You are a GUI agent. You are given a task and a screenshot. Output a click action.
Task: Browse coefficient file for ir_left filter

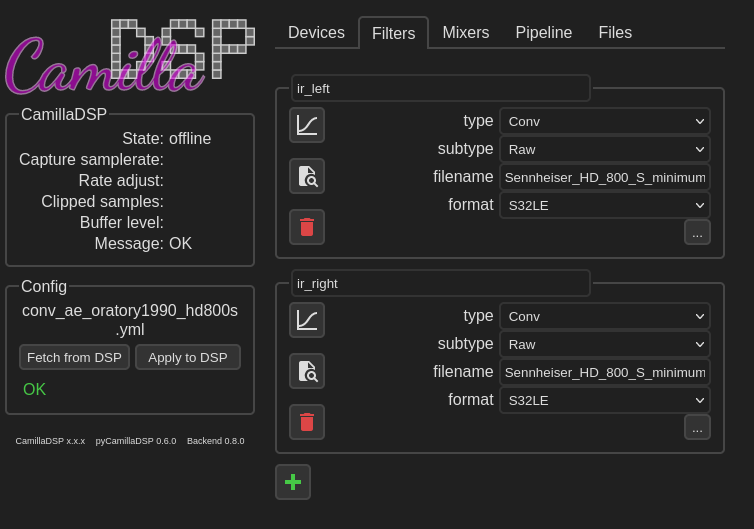[307, 176]
